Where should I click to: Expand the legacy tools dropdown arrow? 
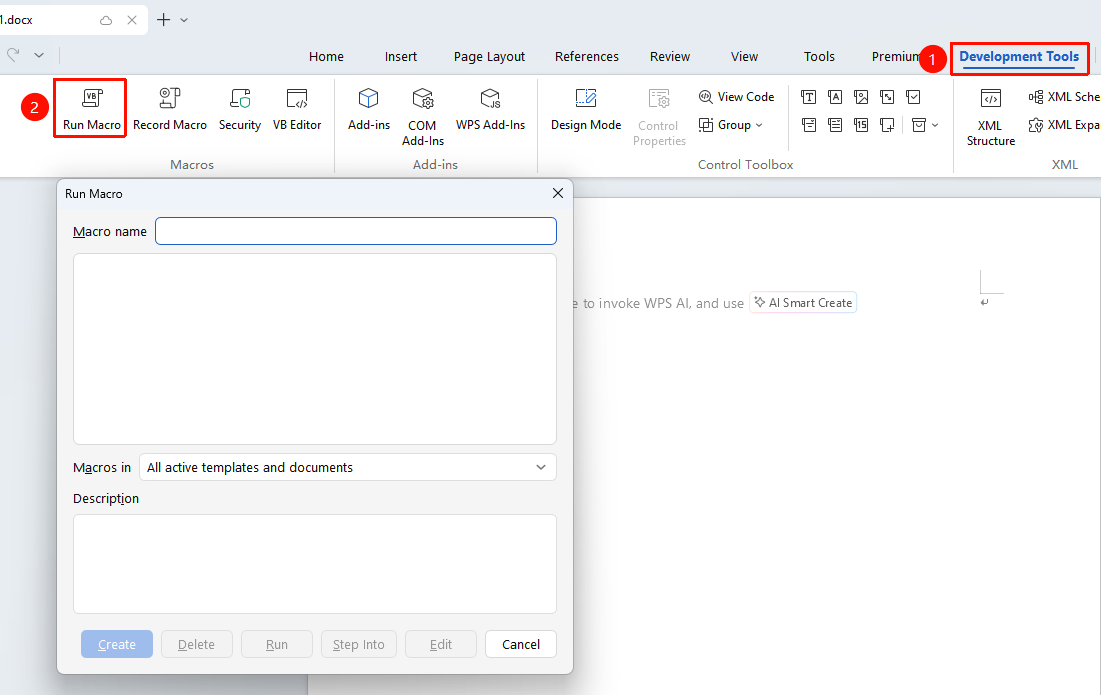[x=935, y=125]
